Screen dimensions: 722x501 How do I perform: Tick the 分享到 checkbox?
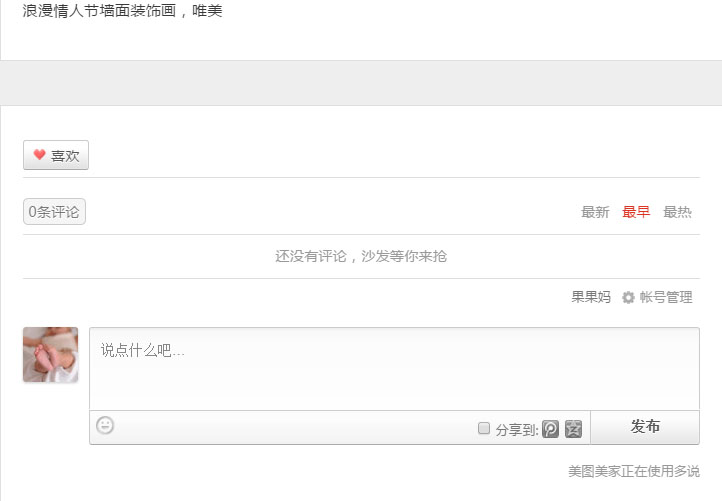point(484,428)
